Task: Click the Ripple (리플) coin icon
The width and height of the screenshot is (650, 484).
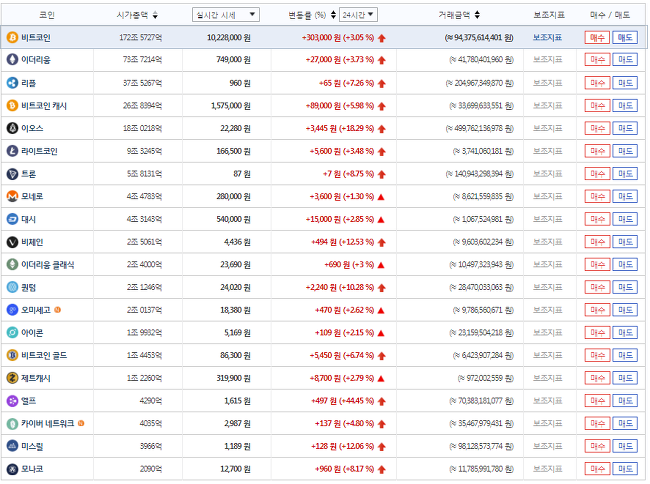Action: pyautogui.click(x=12, y=83)
